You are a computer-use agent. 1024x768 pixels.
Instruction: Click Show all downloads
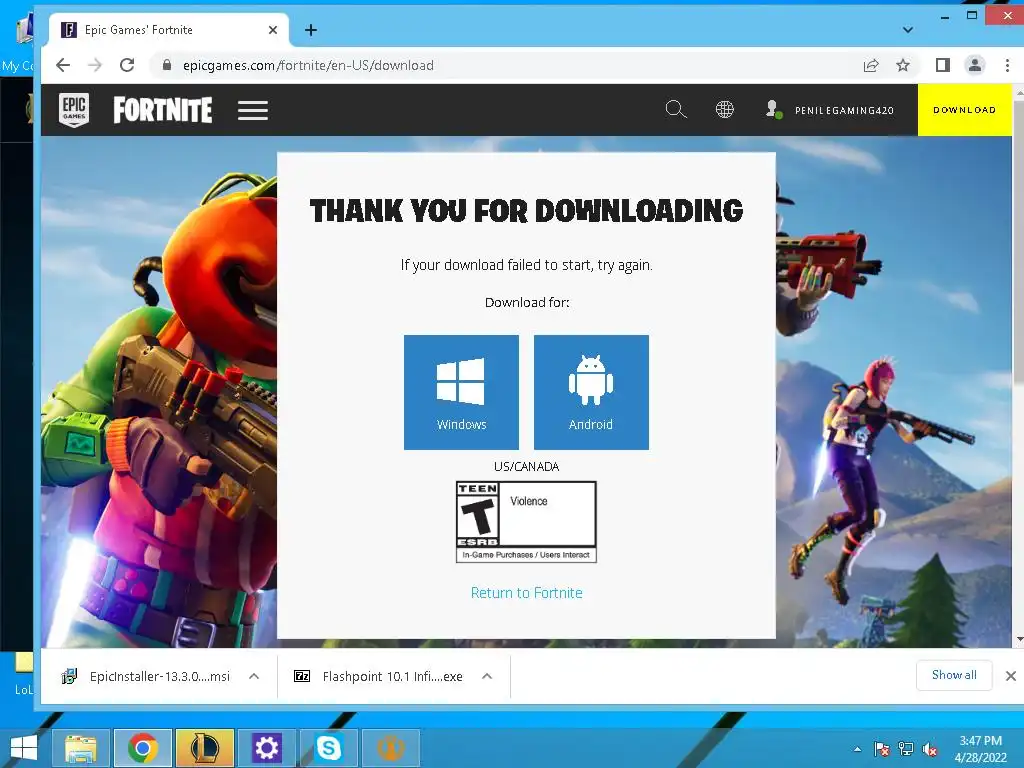(954, 675)
